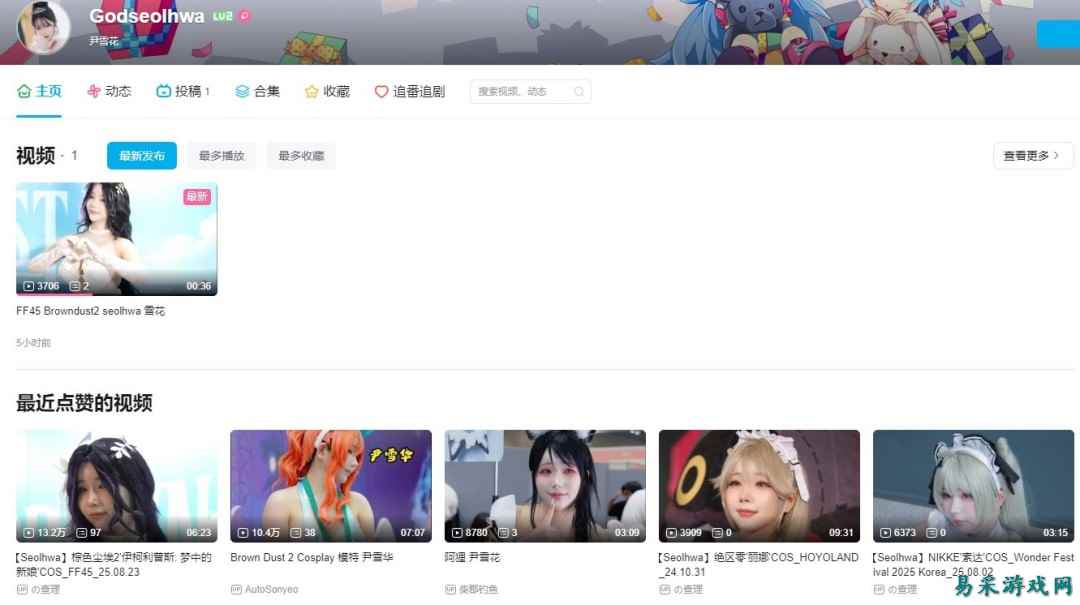Switch to the 合集 tab
This screenshot has width=1080, height=605.
[266, 91]
